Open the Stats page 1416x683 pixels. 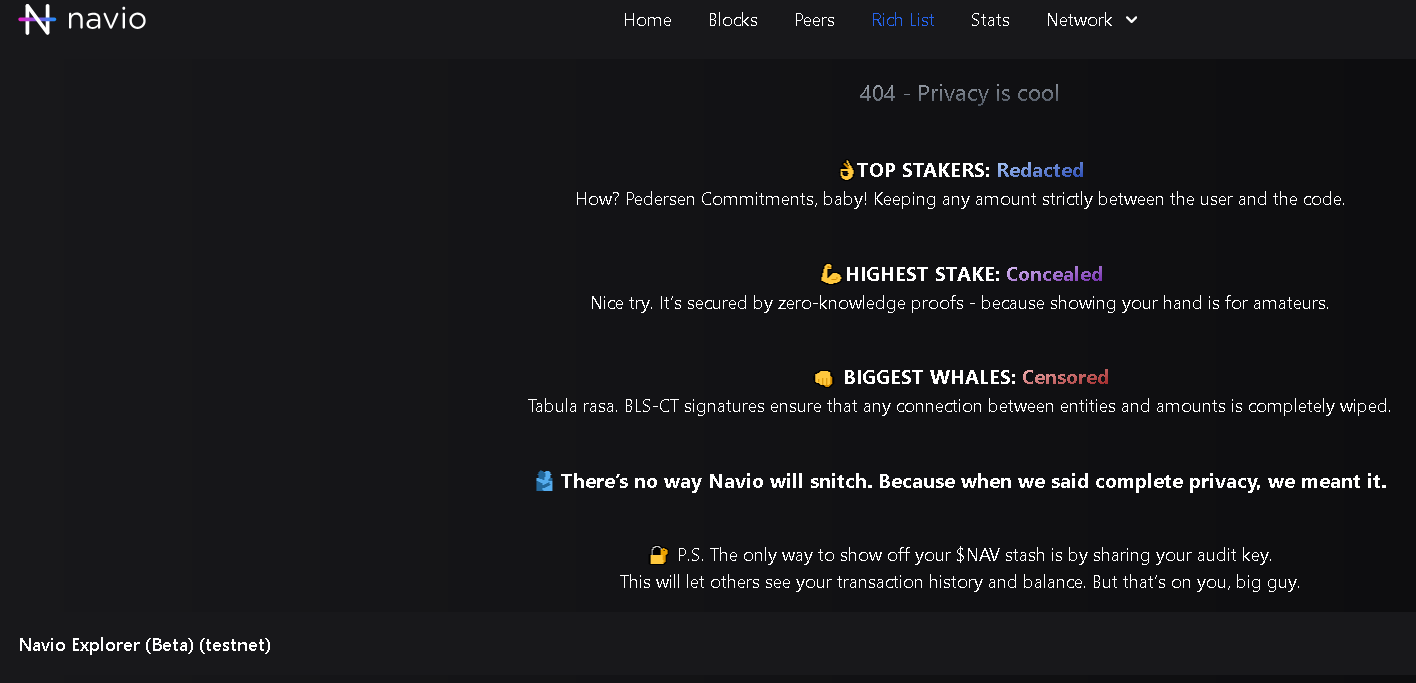990,20
